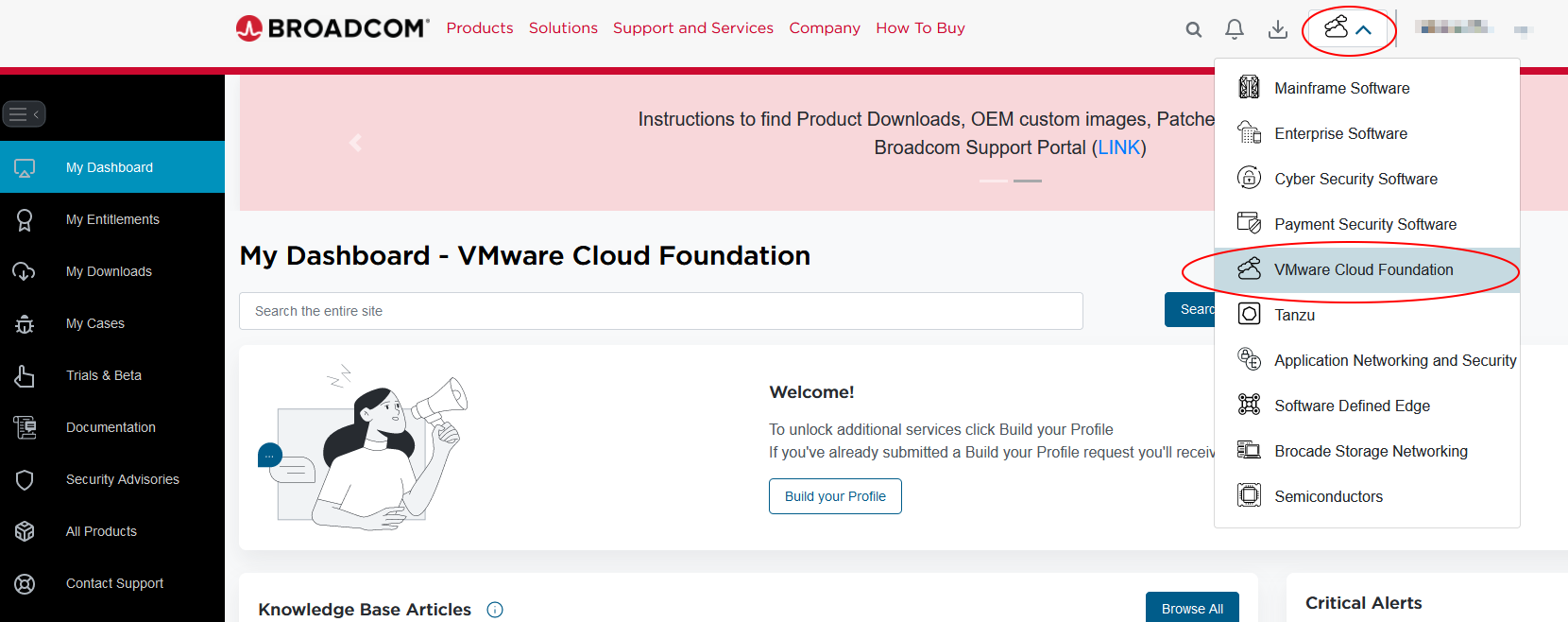
Task: Click the Mainframe Software icon
Action: [x=1249, y=87]
